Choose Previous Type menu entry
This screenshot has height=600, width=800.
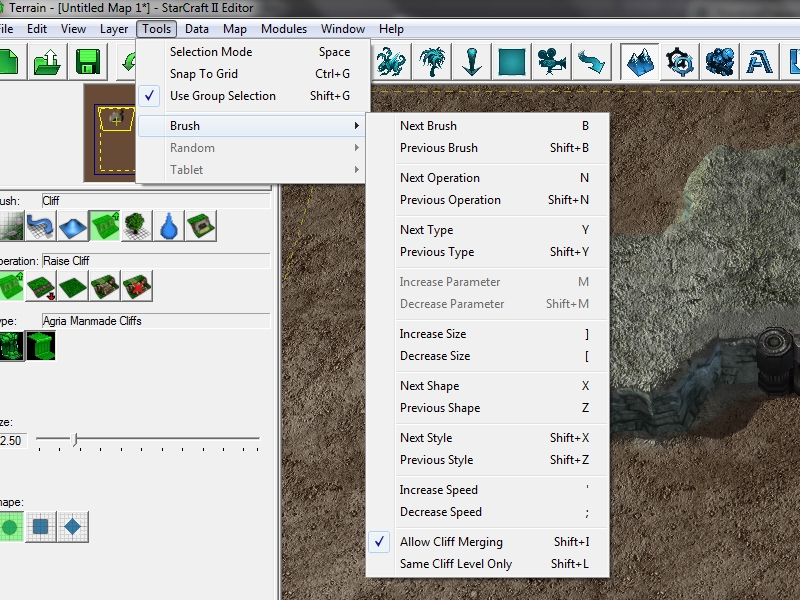tap(488, 252)
